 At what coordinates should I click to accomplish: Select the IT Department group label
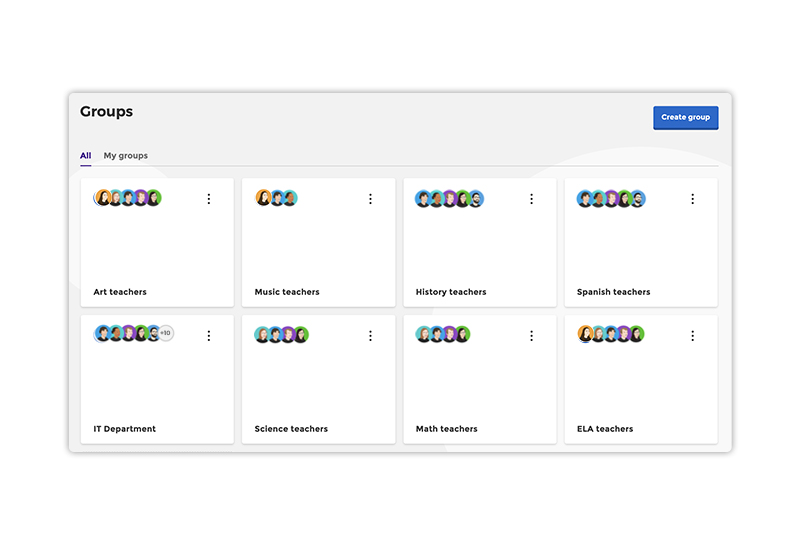click(125, 429)
